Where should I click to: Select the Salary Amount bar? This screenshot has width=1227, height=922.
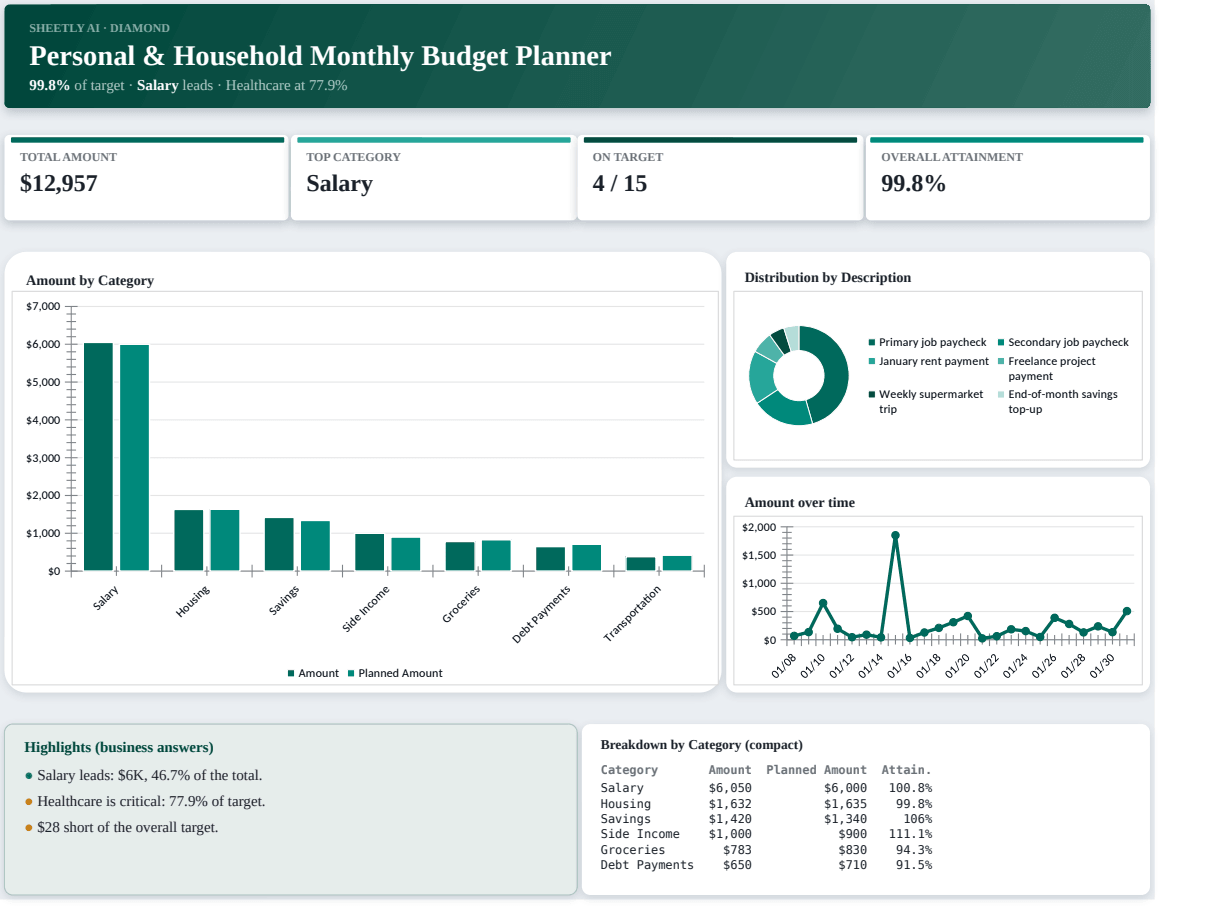tap(98, 457)
